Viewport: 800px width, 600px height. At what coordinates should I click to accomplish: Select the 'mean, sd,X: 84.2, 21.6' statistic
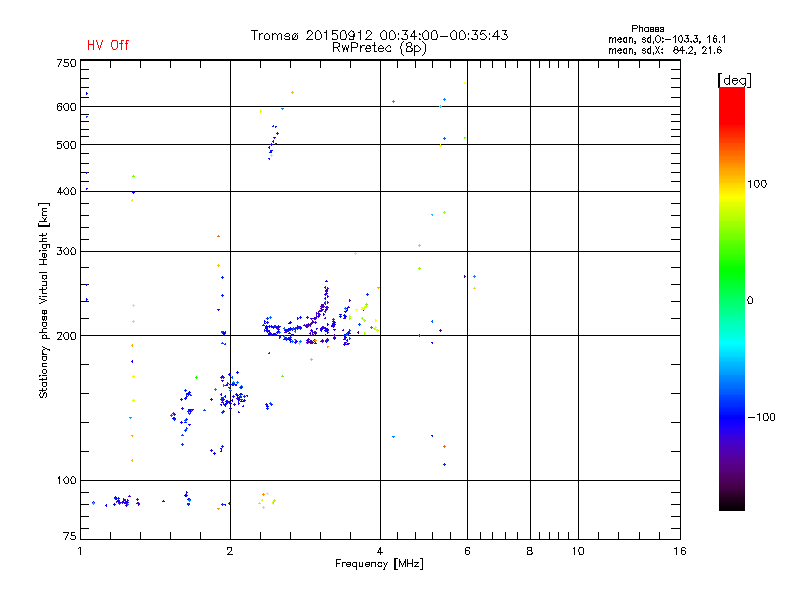point(665,50)
